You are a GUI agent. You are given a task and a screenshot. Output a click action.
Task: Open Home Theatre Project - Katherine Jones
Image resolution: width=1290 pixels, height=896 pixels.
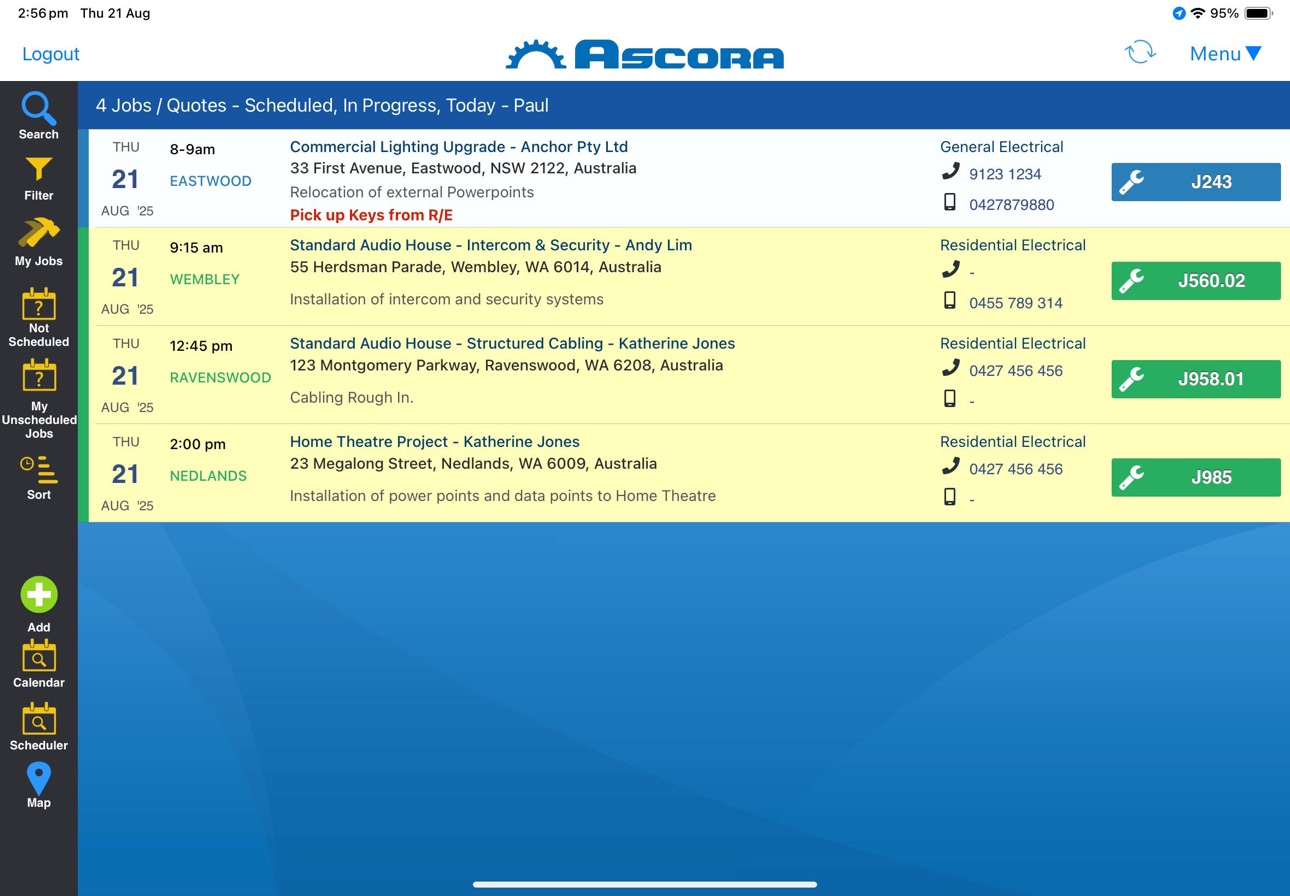(435, 441)
